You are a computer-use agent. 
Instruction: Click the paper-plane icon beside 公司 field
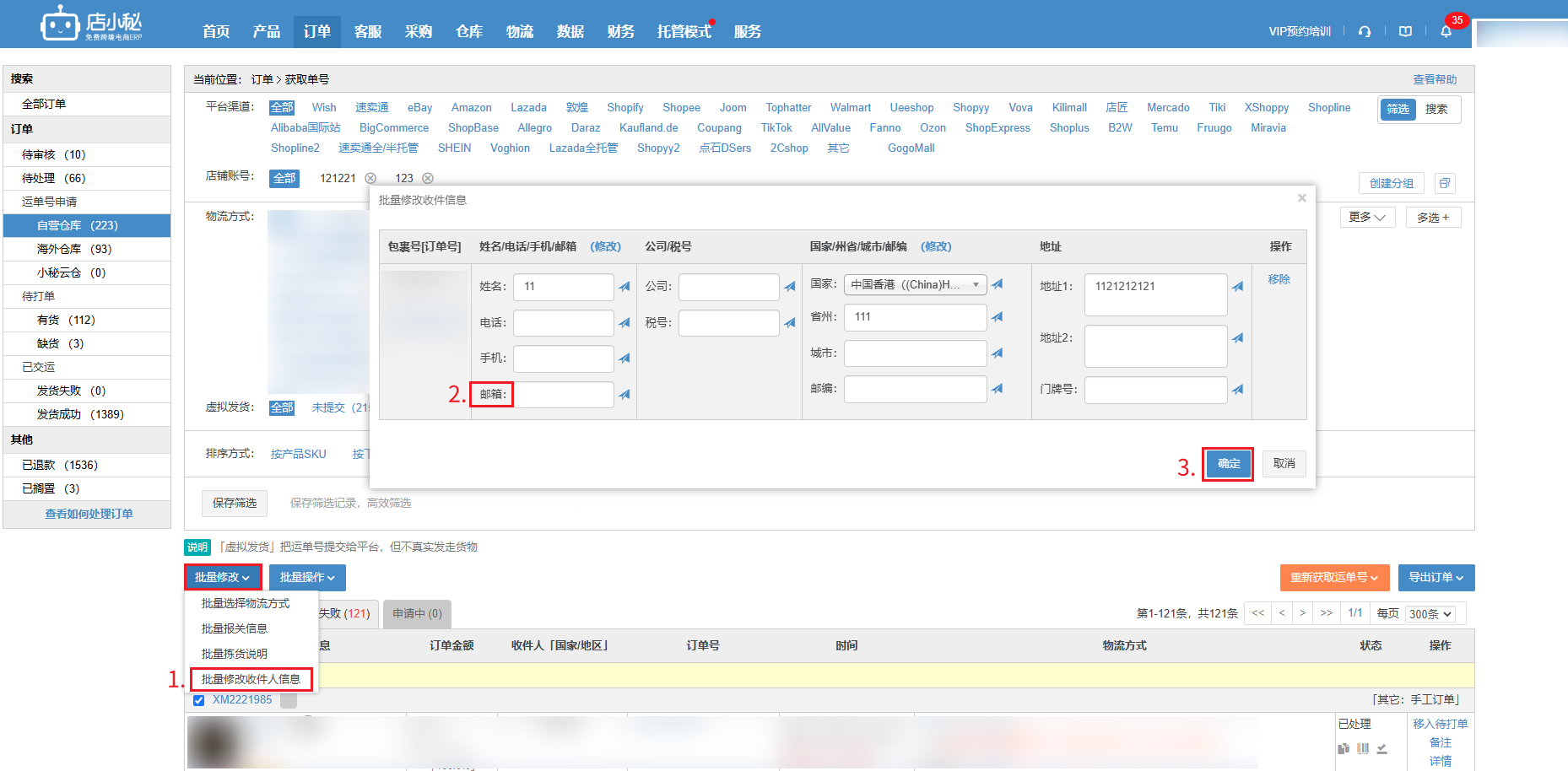click(x=790, y=287)
